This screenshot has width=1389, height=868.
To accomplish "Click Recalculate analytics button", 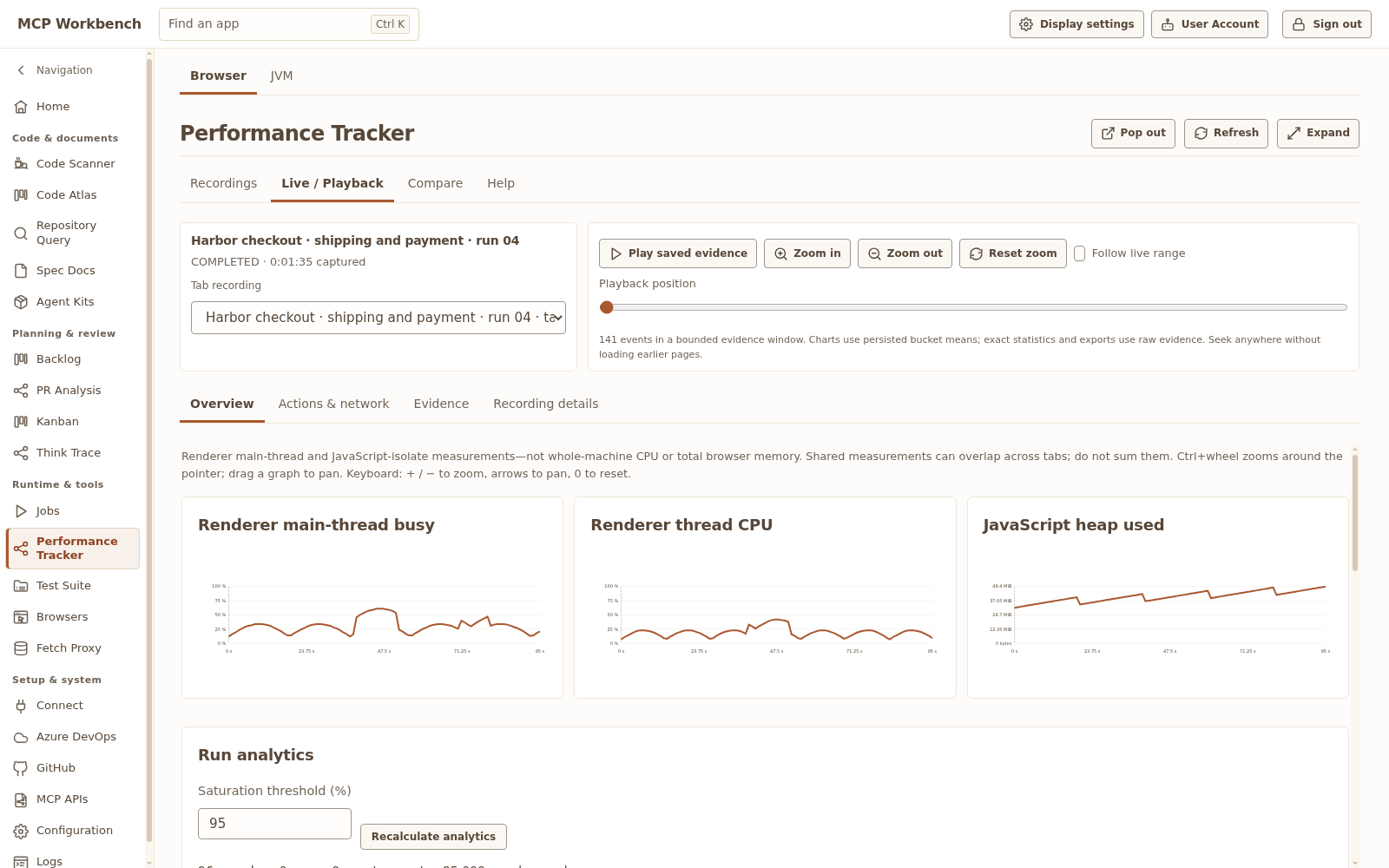I will click(433, 837).
